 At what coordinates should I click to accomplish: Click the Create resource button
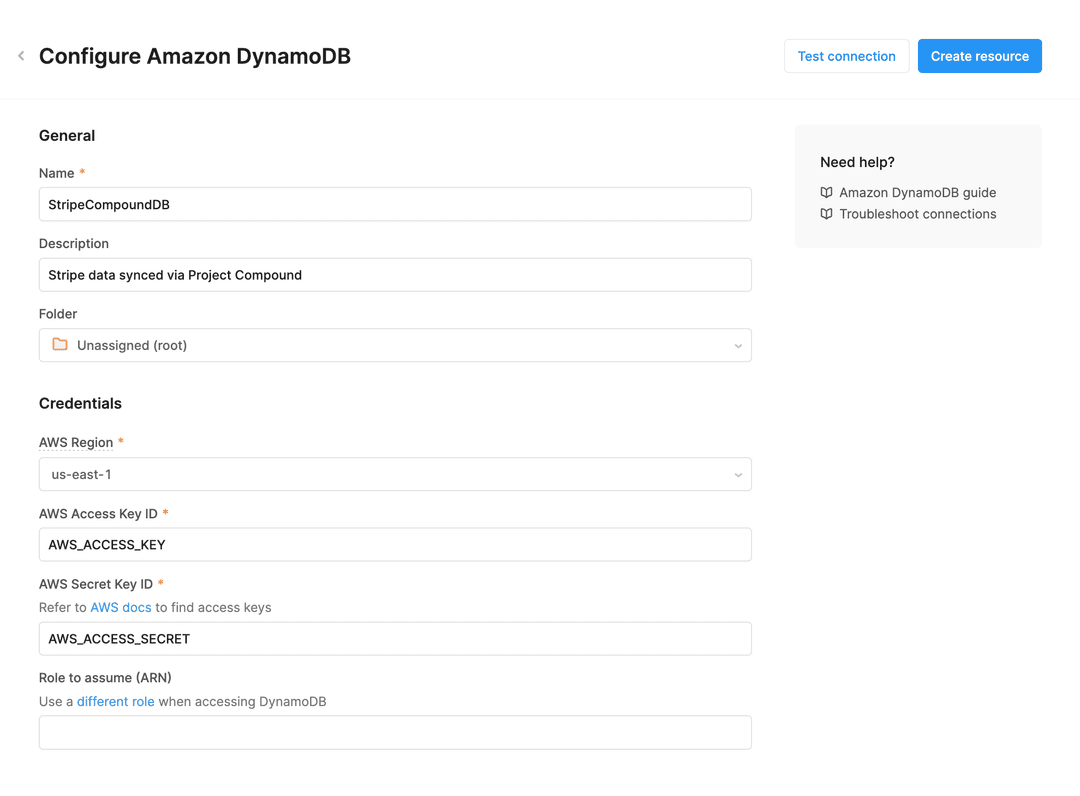point(979,56)
